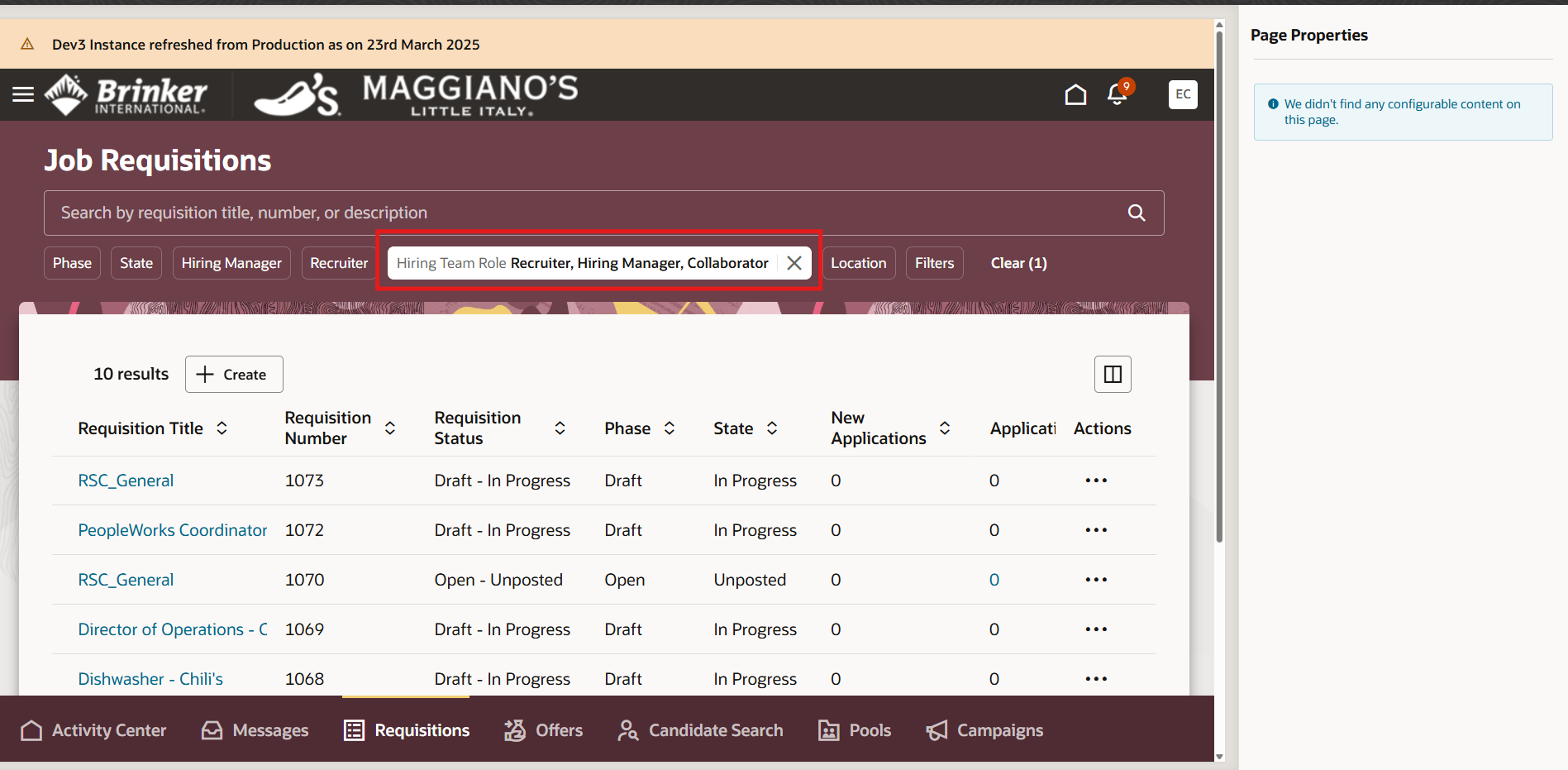Viewport: 1568px width, 770px height.
Task: Click the search magnifier icon
Action: [x=1137, y=213]
